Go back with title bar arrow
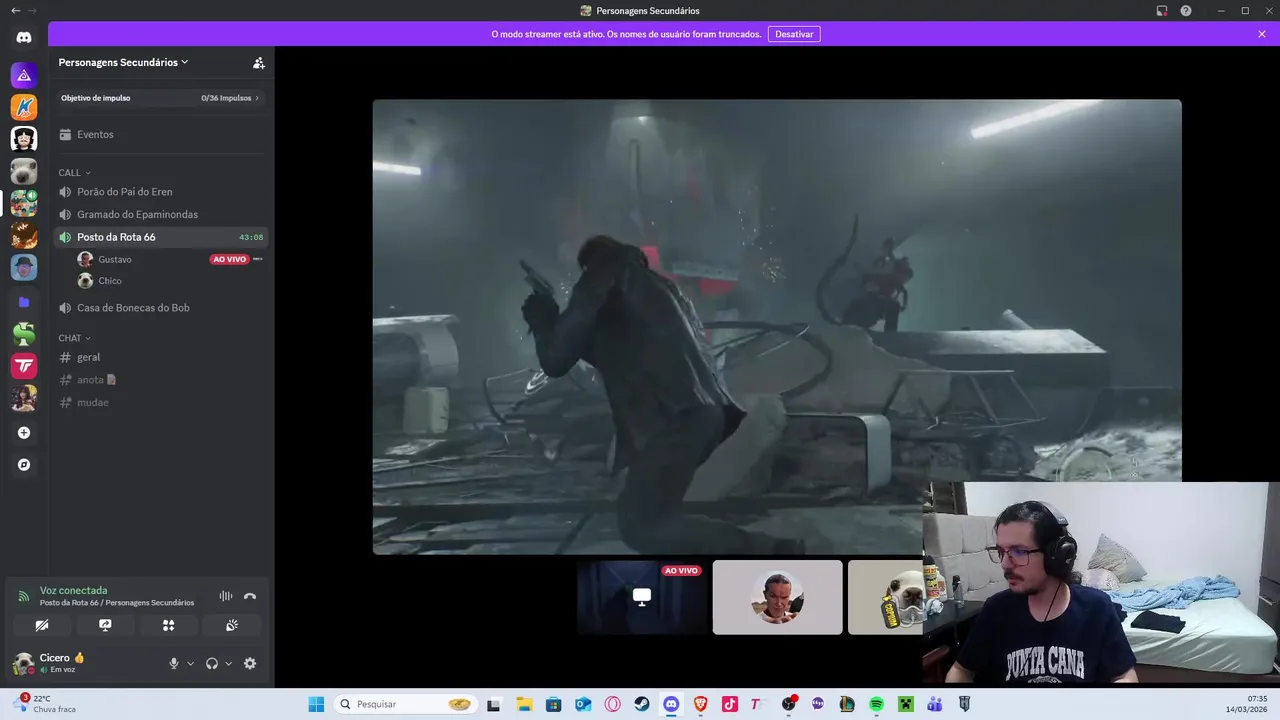1280x720 pixels. pos(15,11)
